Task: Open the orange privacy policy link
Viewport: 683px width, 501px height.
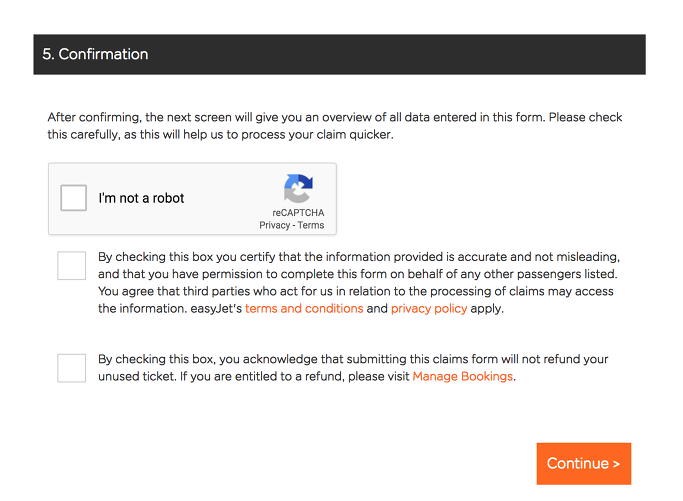Action: pyautogui.click(x=429, y=308)
